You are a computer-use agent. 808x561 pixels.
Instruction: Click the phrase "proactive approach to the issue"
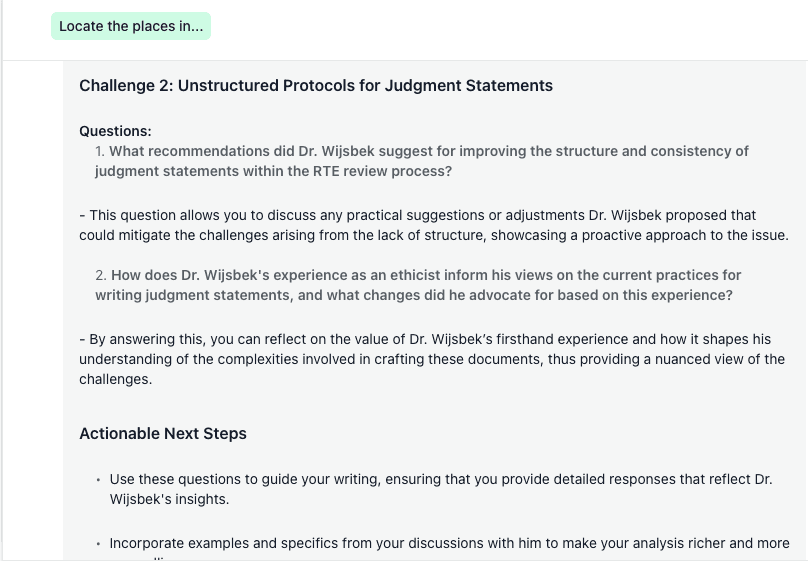coord(685,235)
